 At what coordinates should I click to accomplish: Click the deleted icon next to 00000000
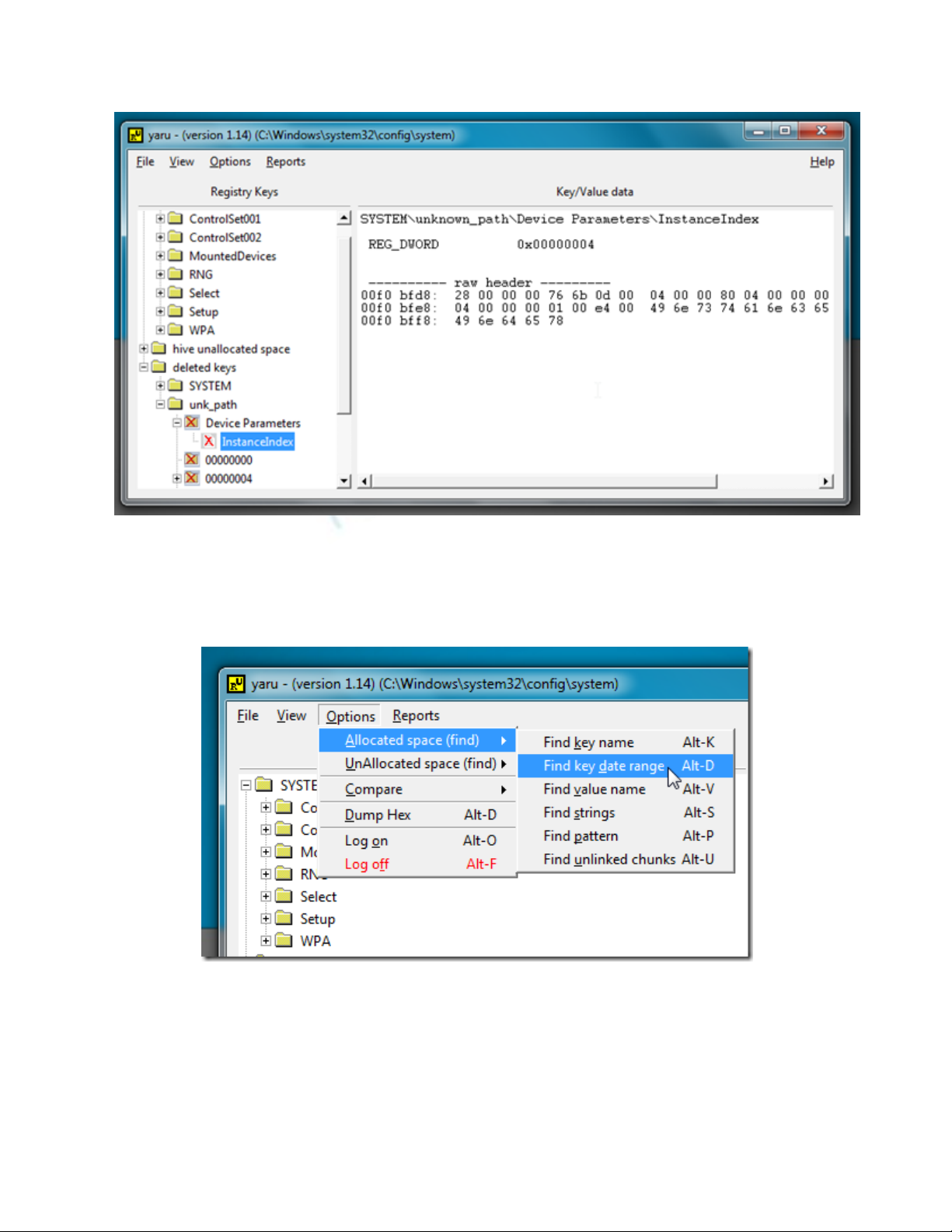(x=192, y=460)
